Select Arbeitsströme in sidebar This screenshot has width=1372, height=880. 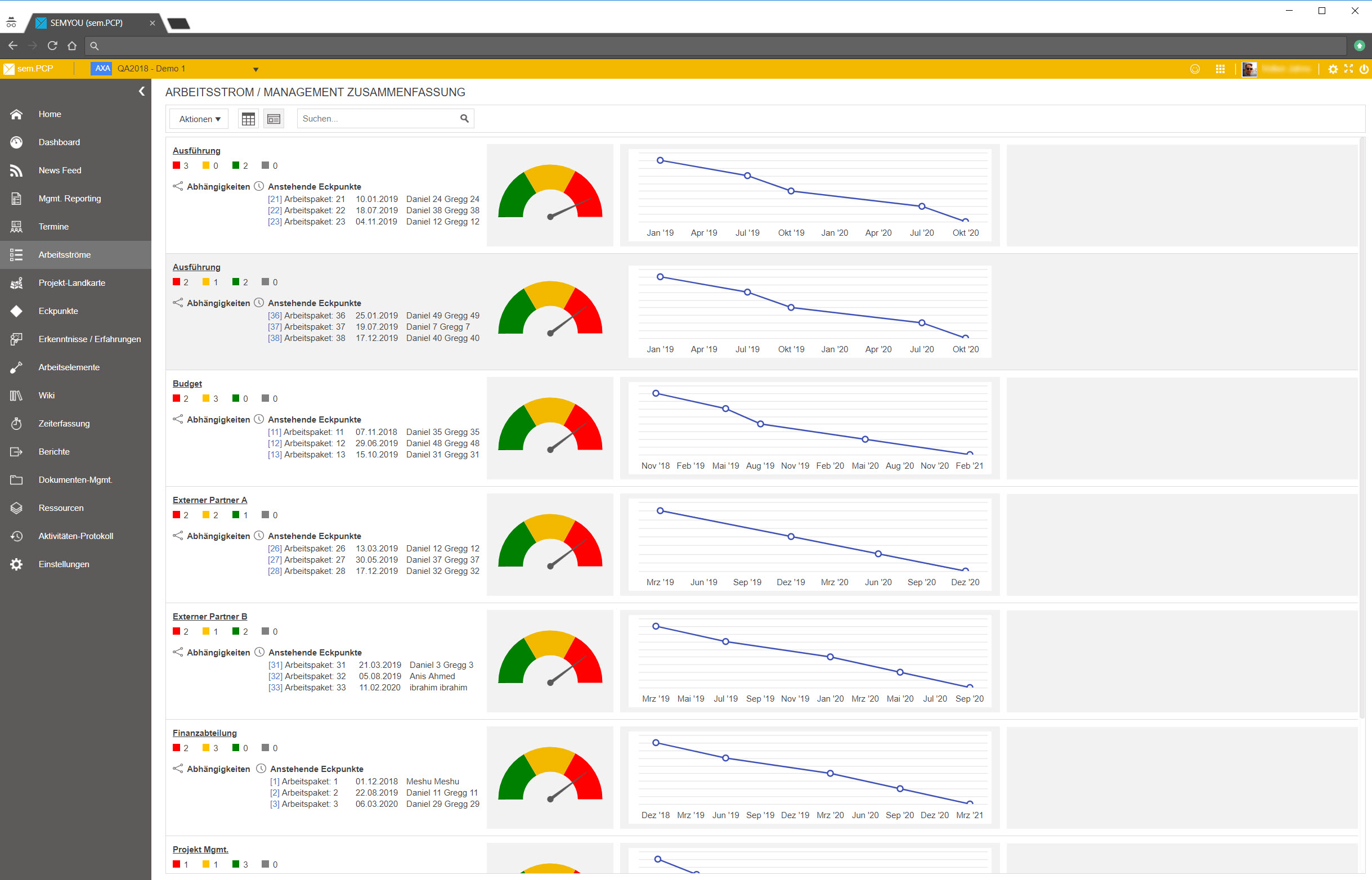[75, 255]
